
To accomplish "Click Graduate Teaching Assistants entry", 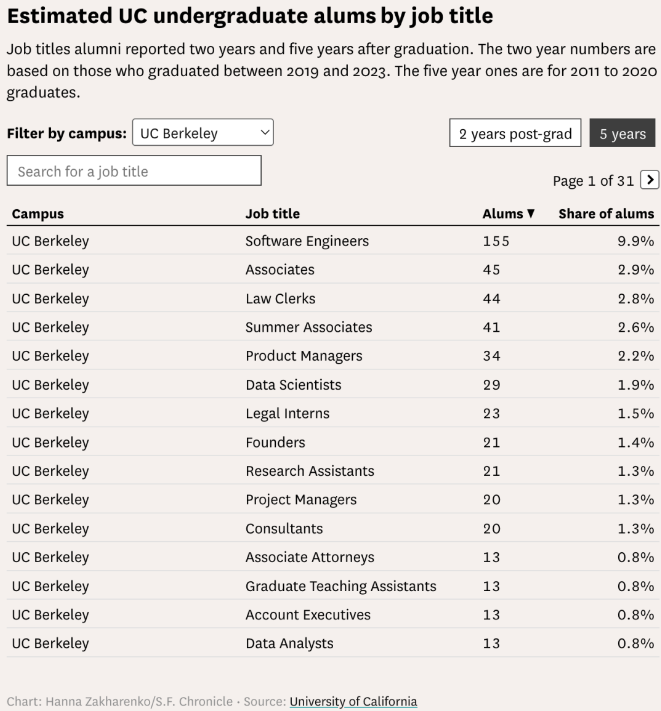I will tap(340, 586).
